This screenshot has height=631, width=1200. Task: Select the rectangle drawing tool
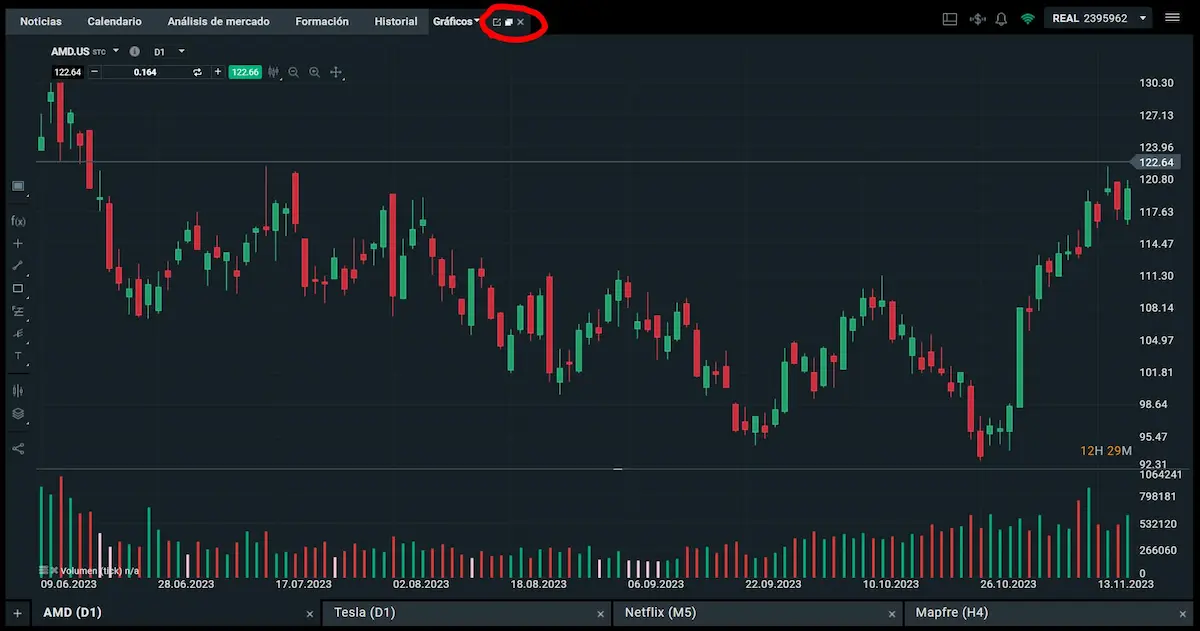(x=18, y=289)
